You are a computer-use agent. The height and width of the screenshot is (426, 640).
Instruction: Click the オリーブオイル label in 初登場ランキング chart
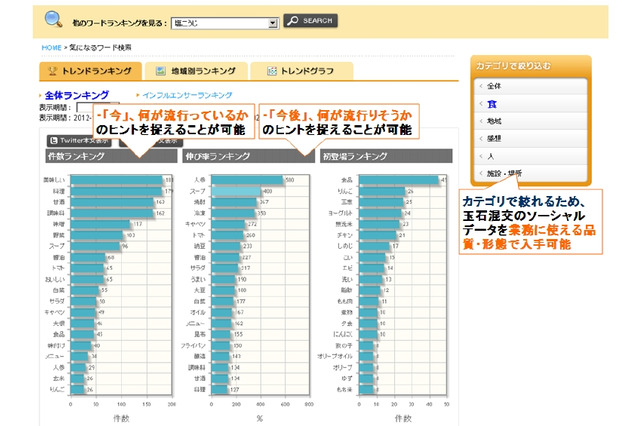pos(335,356)
